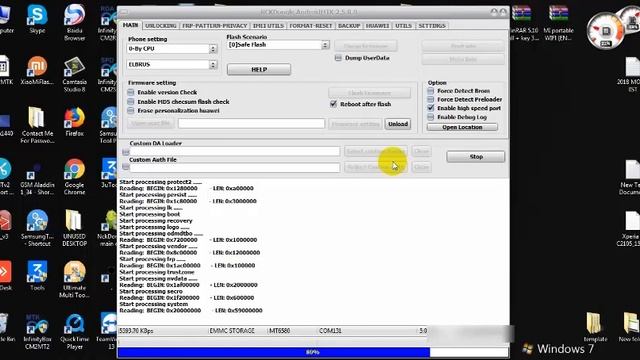The width and height of the screenshot is (640, 360).
Task: Open the UTILS tab
Action: point(403,26)
